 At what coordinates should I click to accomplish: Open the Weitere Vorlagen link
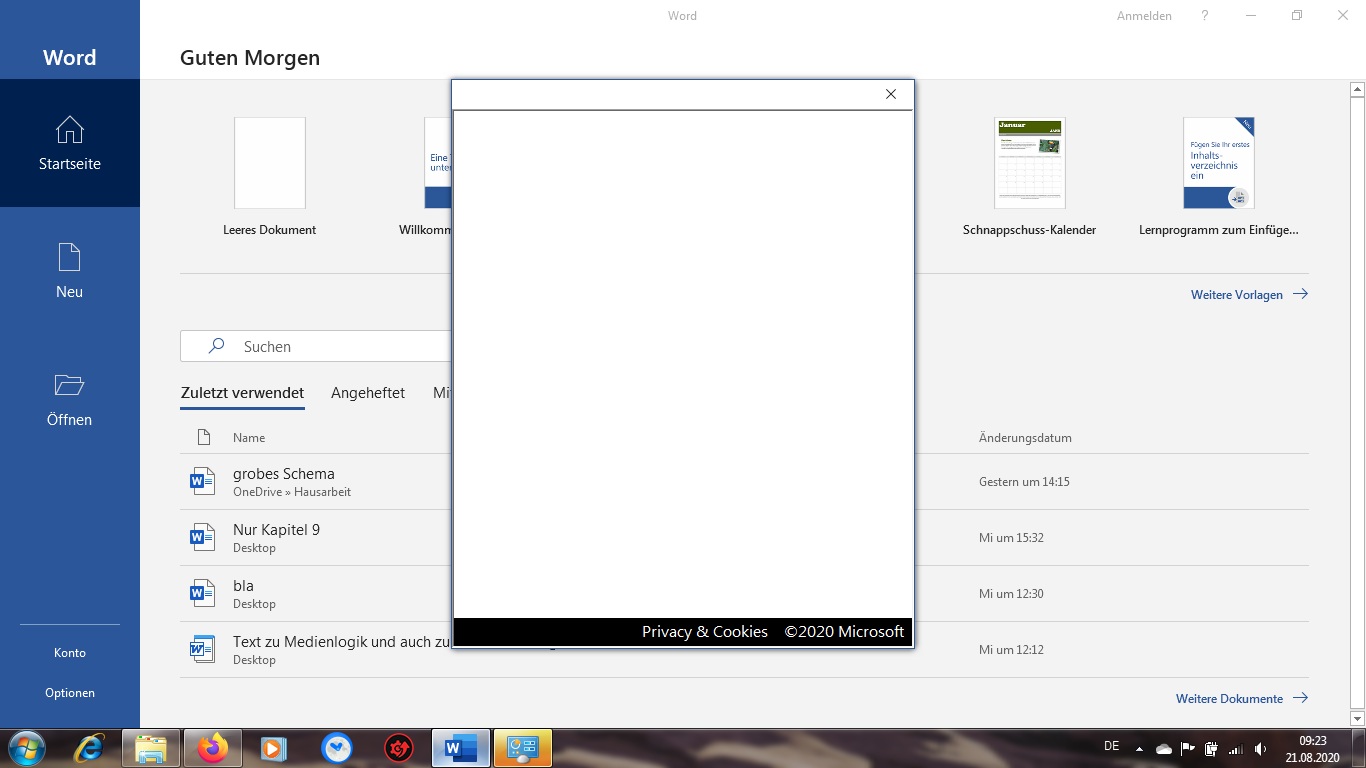pyautogui.click(x=1249, y=294)
